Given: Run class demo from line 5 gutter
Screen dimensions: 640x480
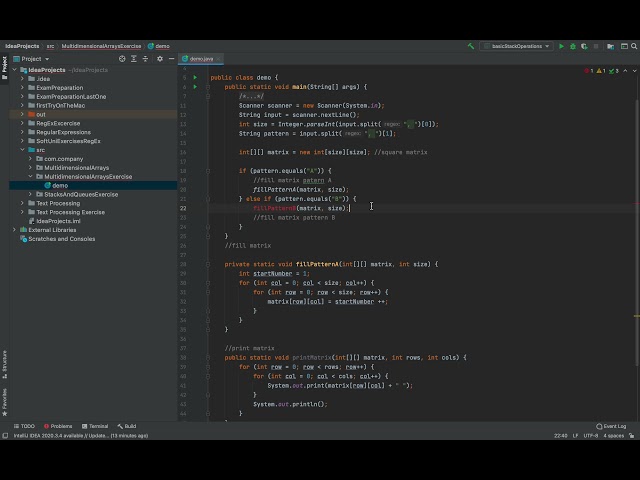Looking at the screenshot, I should (195, 77).
